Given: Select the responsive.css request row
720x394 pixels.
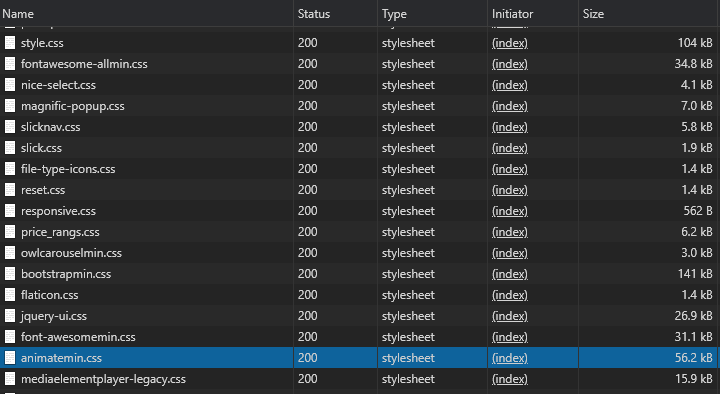Looking at the screenshot, I should pyautogui.click(x=359, y=211).
